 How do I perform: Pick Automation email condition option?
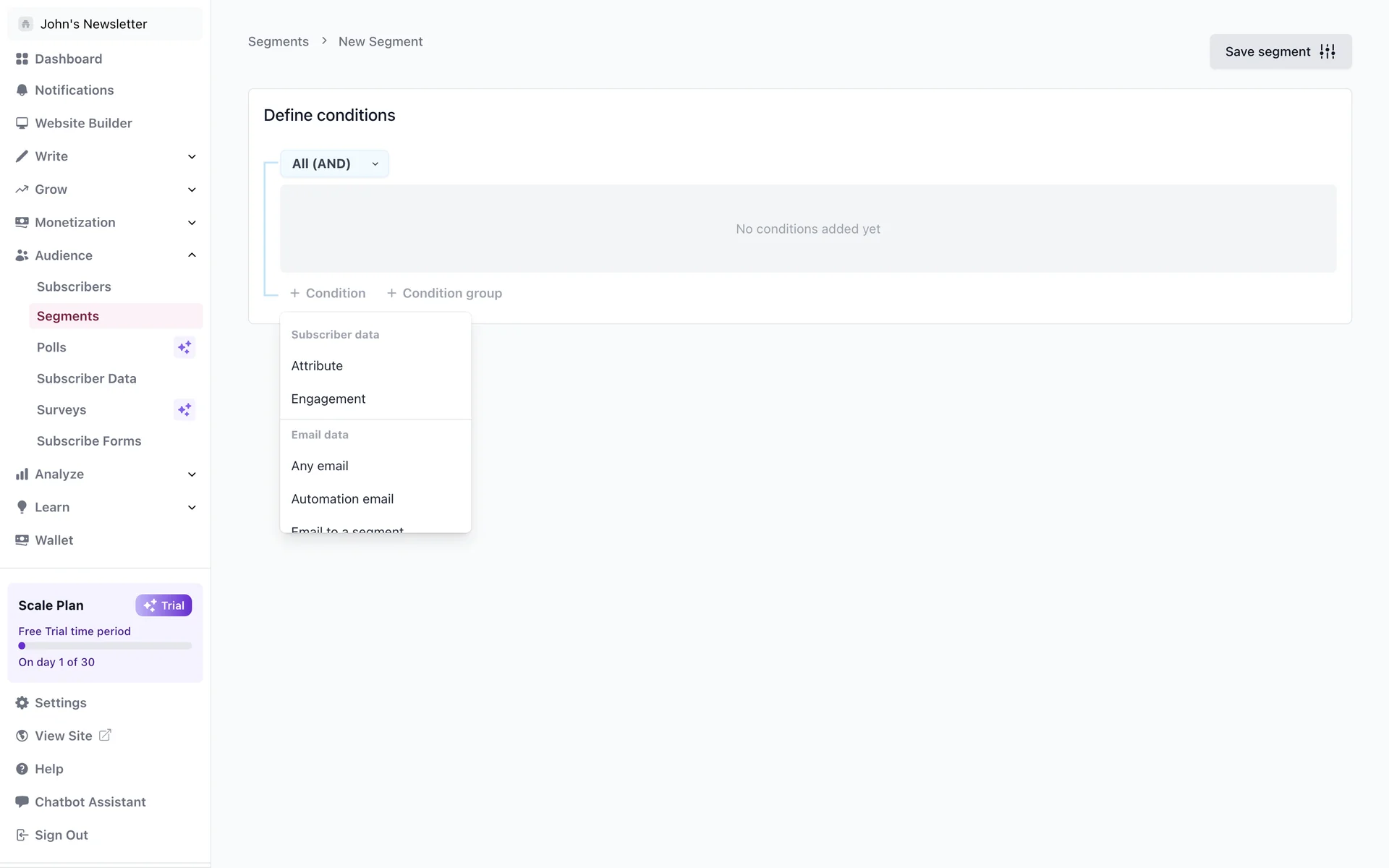click(342, 499)
